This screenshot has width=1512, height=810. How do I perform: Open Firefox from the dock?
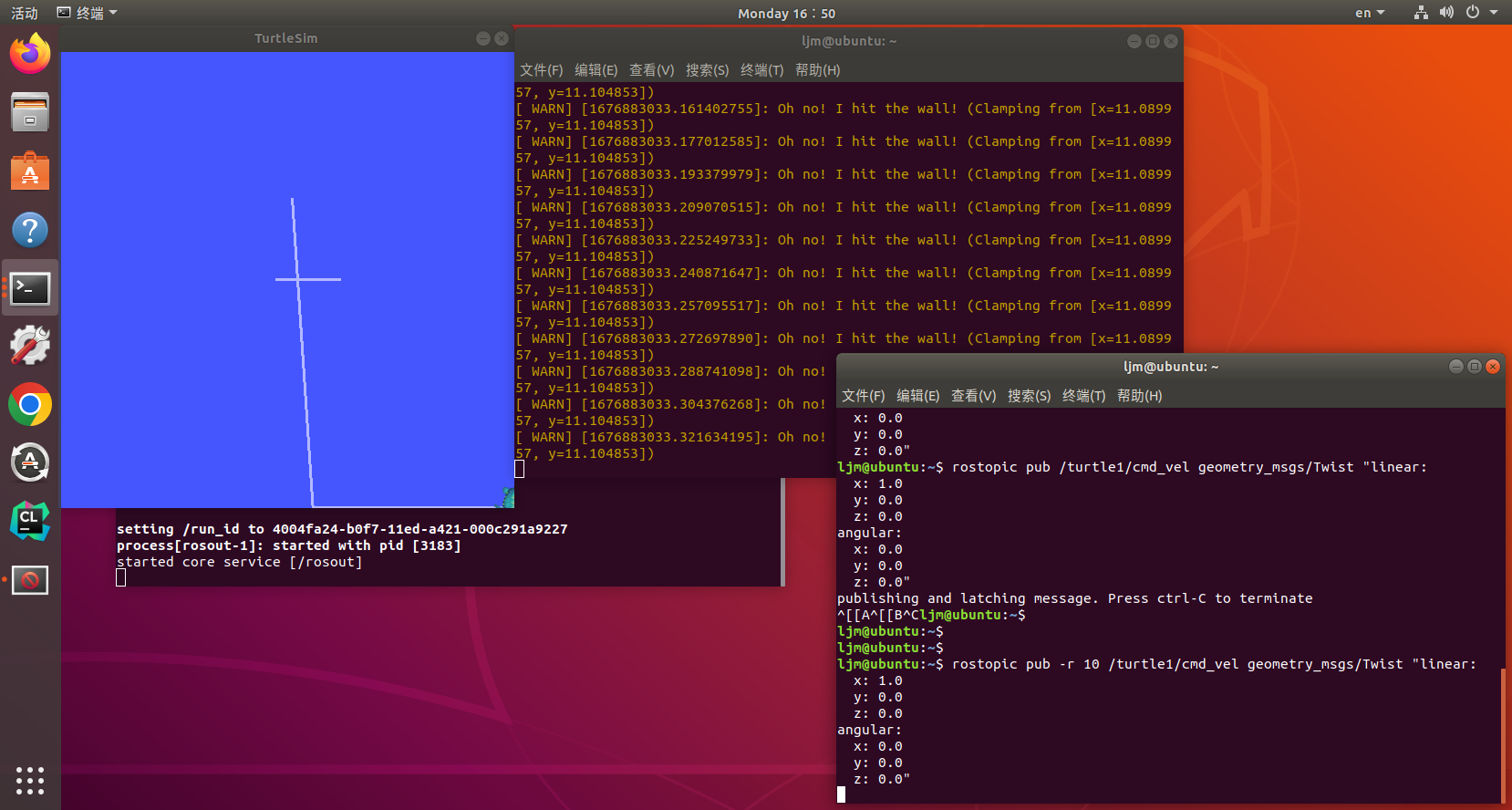click(30, 54)
